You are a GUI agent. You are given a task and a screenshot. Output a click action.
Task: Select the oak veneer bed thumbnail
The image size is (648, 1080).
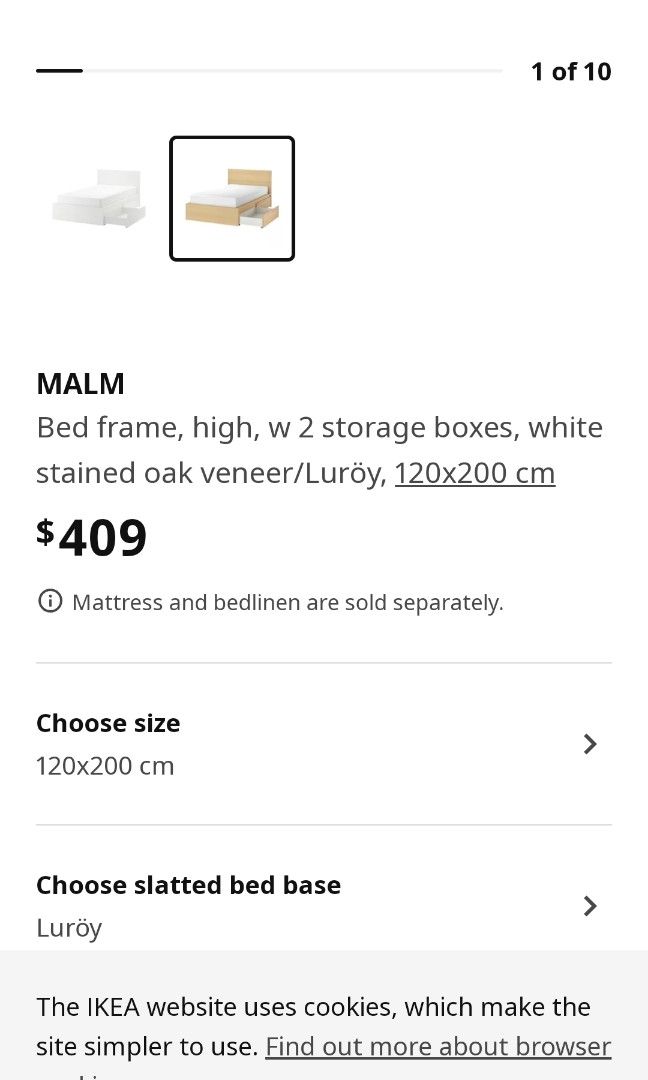coord(232,198)
